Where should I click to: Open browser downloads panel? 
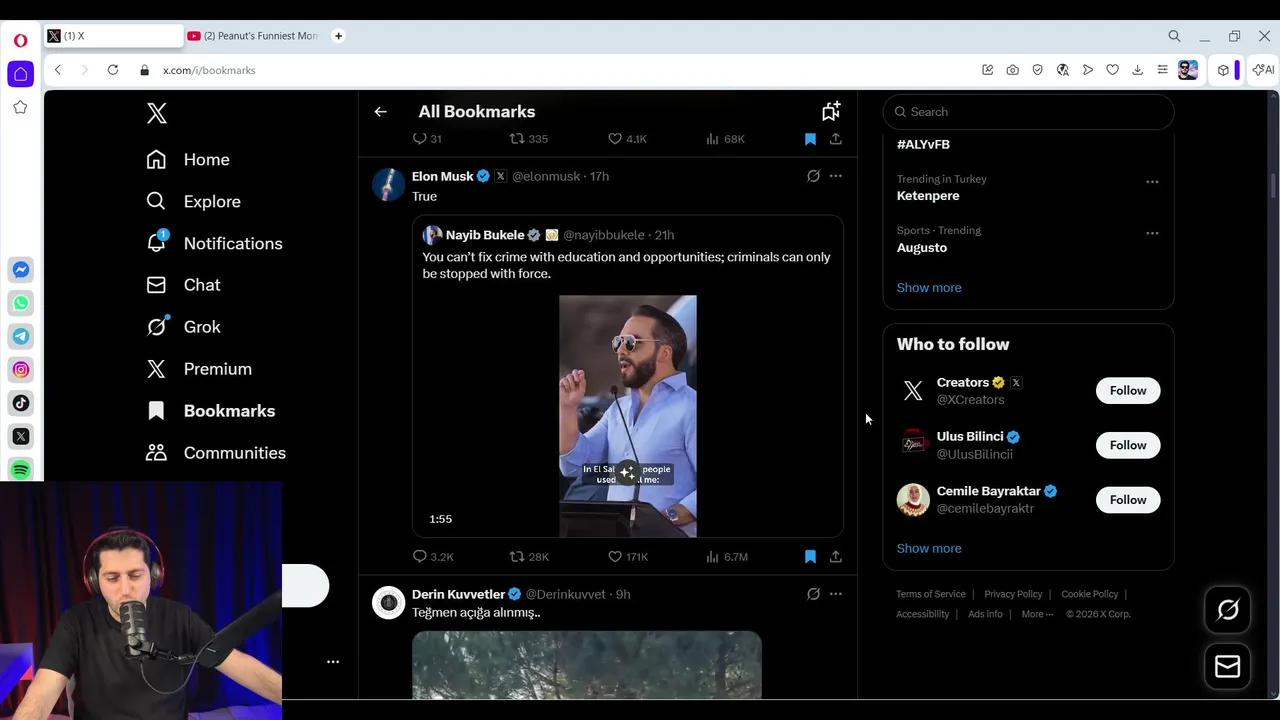[x=1137, y=70]
